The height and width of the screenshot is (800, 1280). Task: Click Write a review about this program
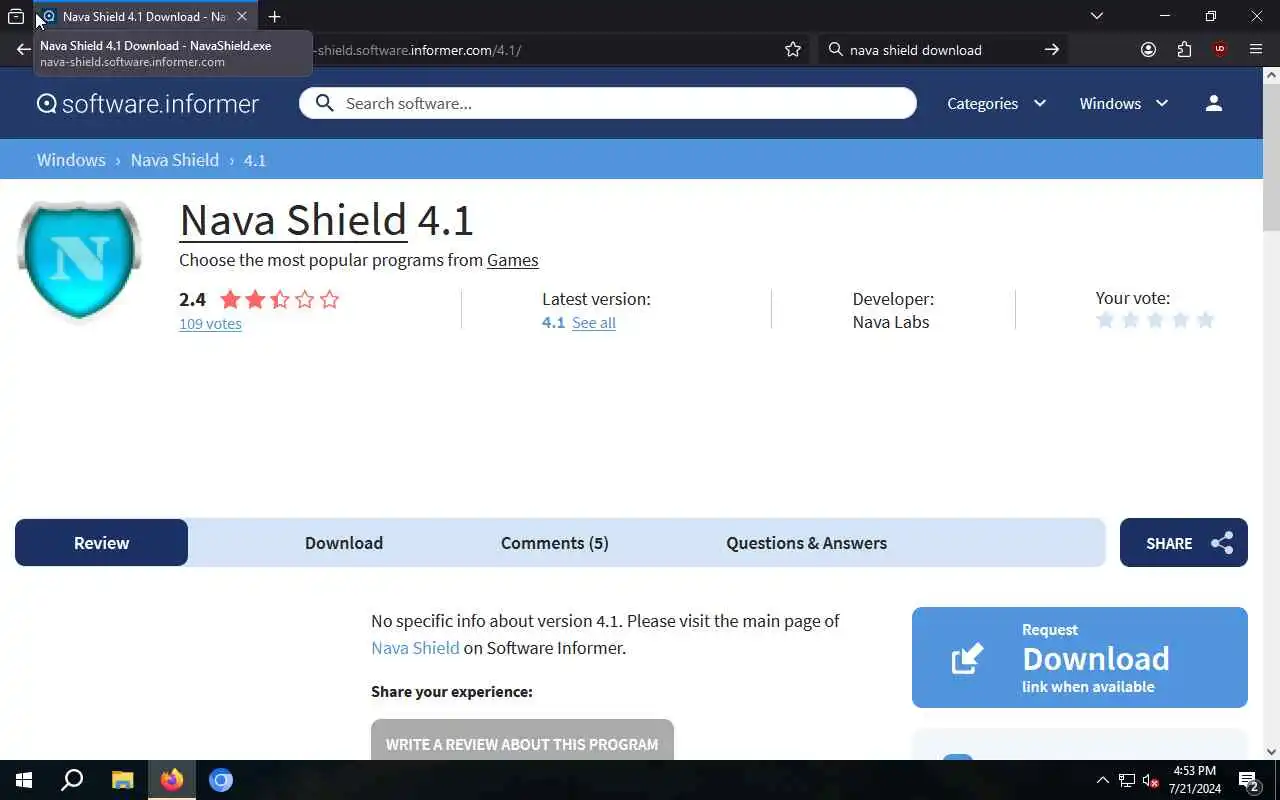[x=522, y=740]
